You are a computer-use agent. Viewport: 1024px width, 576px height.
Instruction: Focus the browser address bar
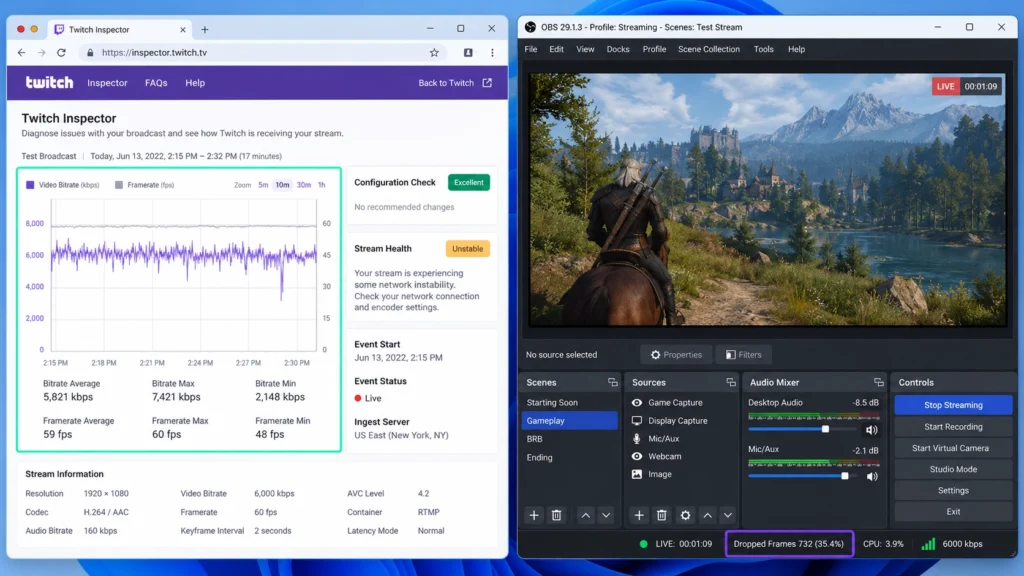coord(261,52)
